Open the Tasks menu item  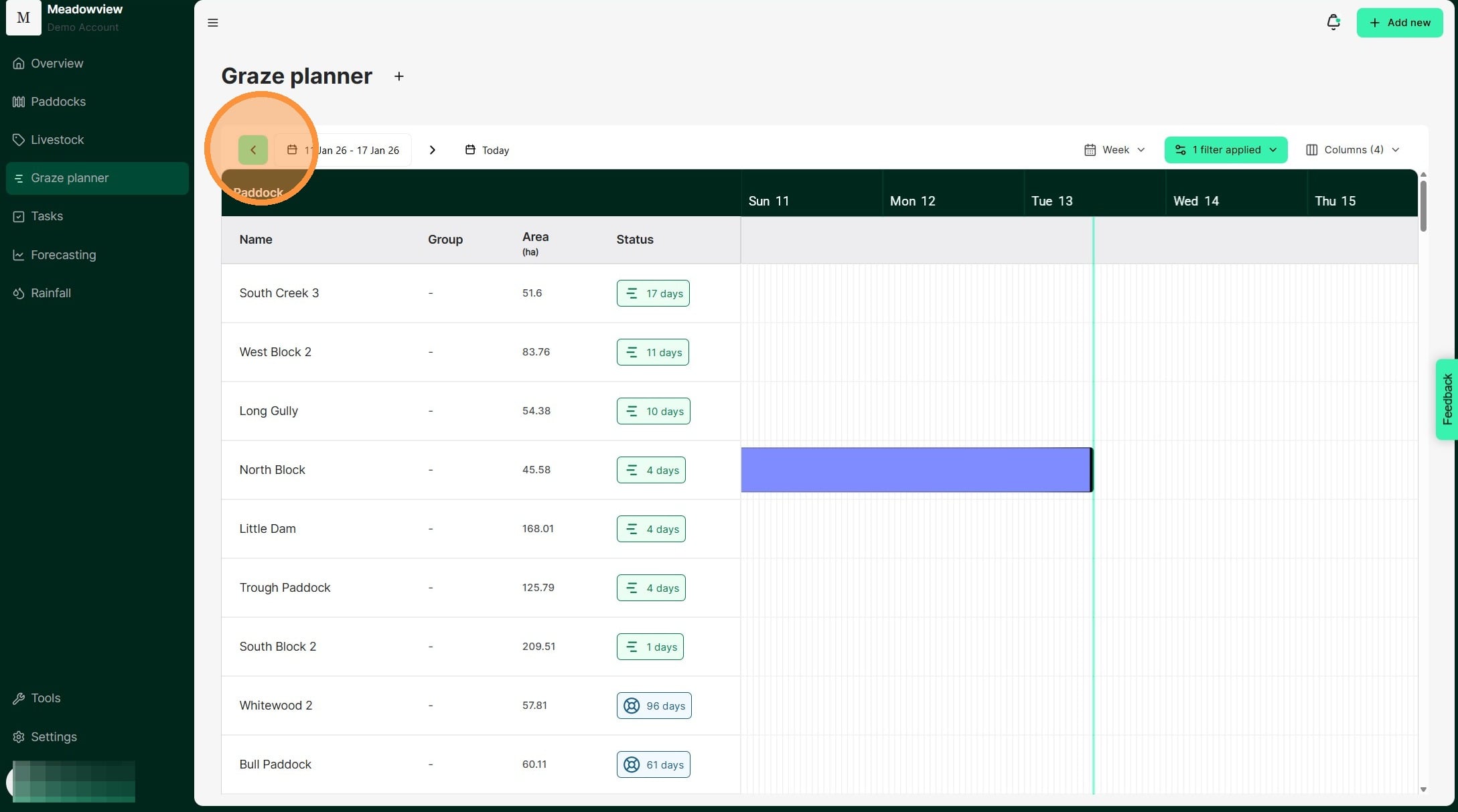(x=46, y=216)
